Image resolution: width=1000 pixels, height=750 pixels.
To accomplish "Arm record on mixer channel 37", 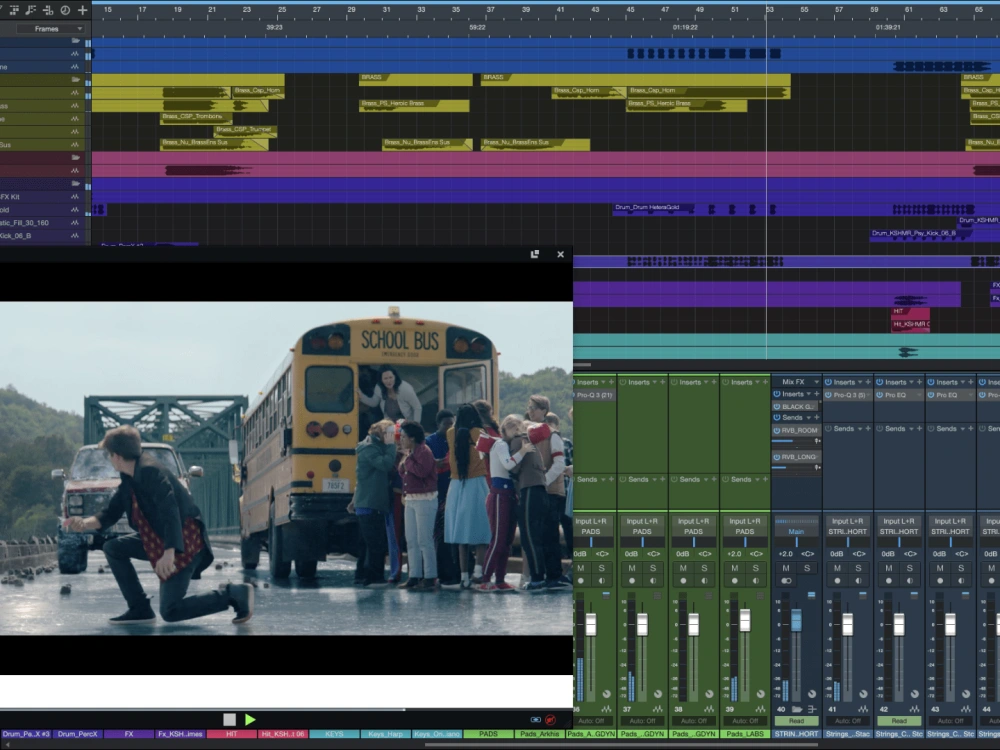I will (x=632, y=580).
